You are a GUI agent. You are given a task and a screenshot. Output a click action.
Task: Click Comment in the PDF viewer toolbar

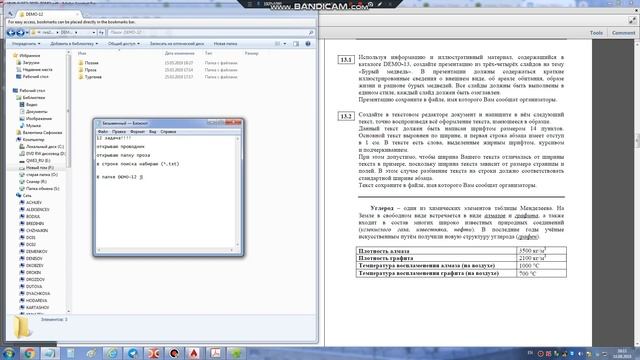pos(623,33)
